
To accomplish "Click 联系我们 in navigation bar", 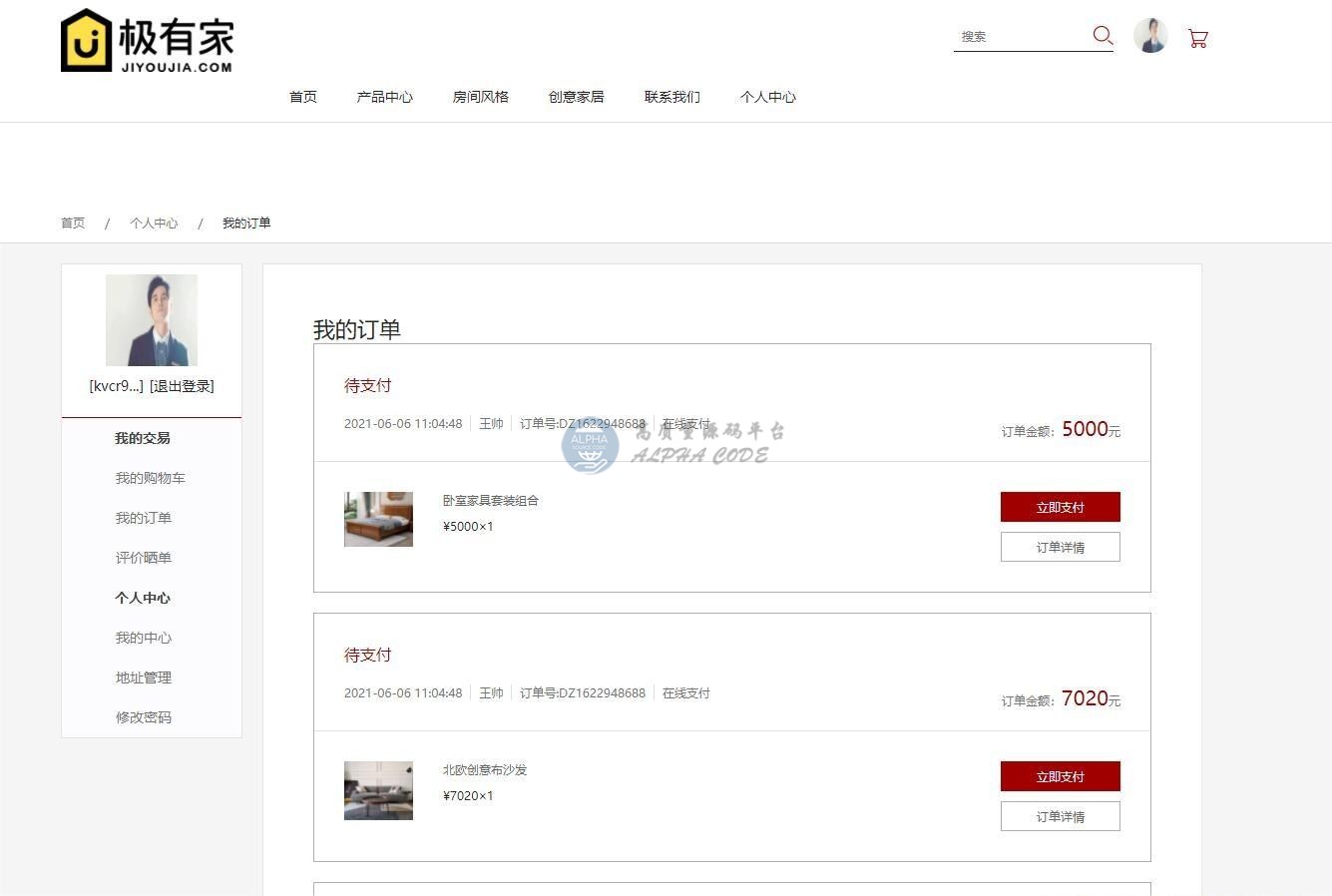I will click(x=672, y=97).
